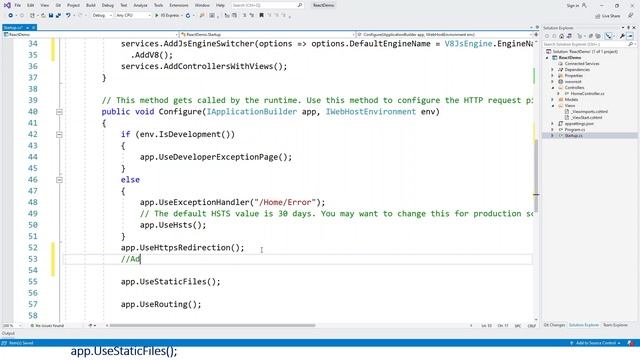The image size is (640, 360).
Task: Open the Debug configuration dropdown
Action: (x=102, y=16)
